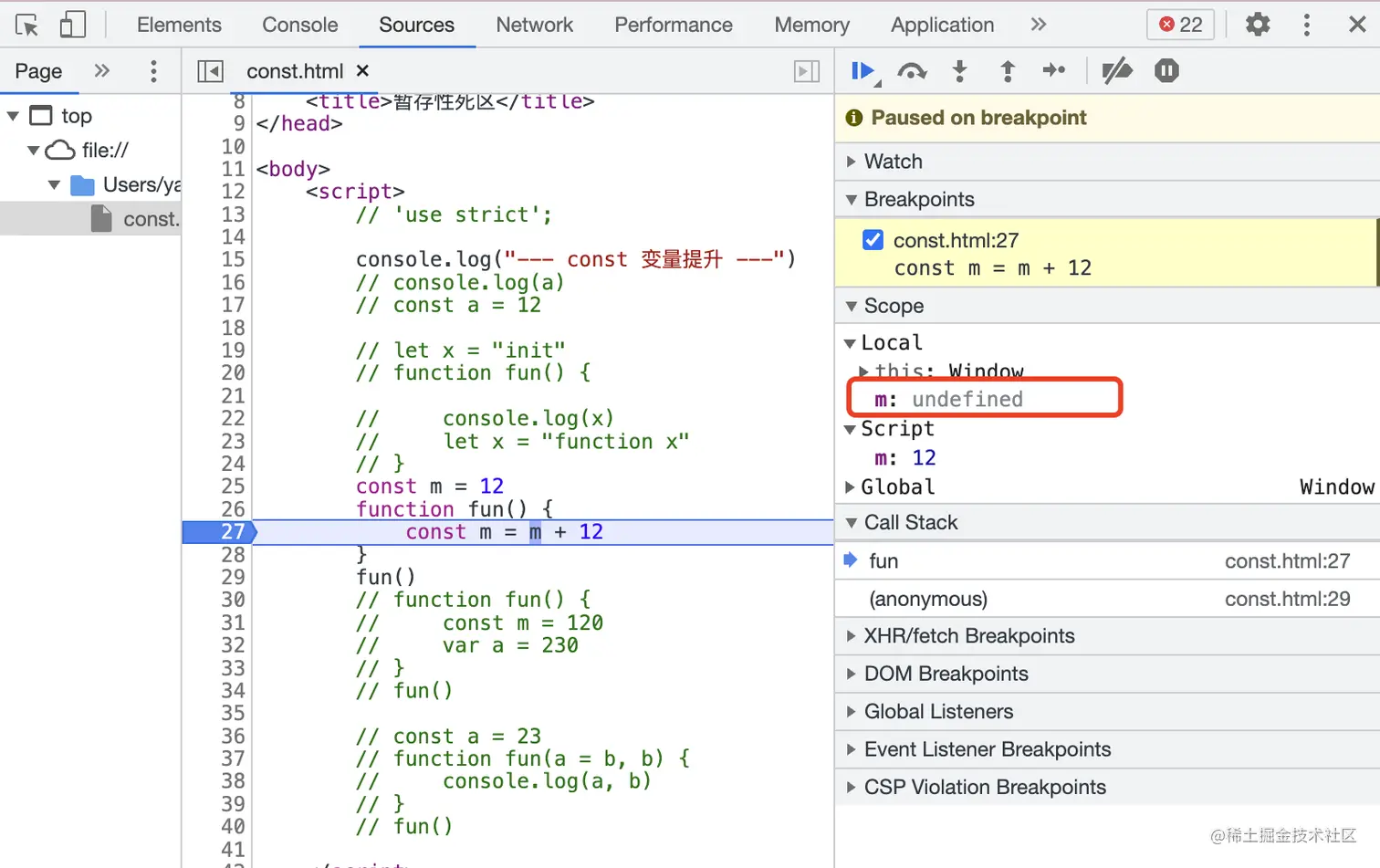Switch to the Elements tab
1380x868 pixels.
(179, 25)
